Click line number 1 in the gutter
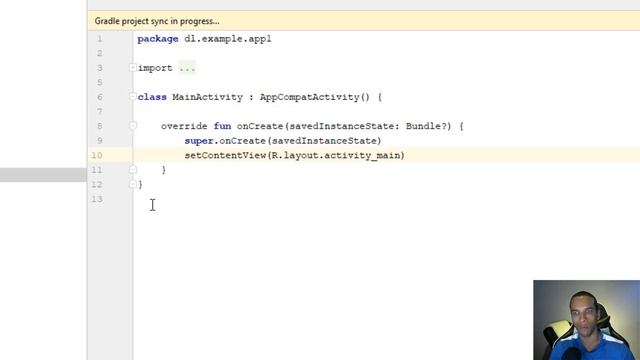Screen dimensions: 640x360 point(100,39)
